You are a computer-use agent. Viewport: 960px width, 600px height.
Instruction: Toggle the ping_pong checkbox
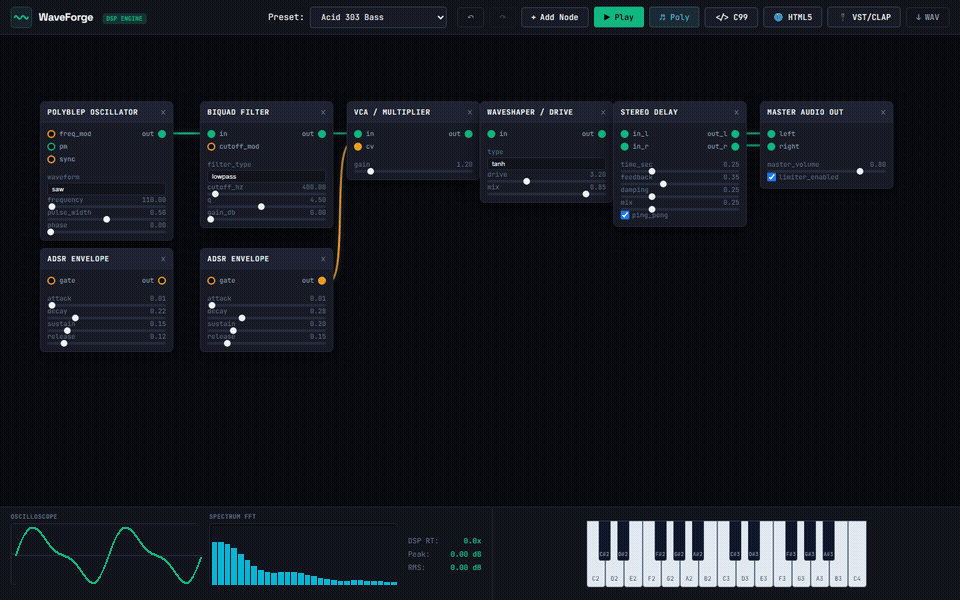(625, 215)
